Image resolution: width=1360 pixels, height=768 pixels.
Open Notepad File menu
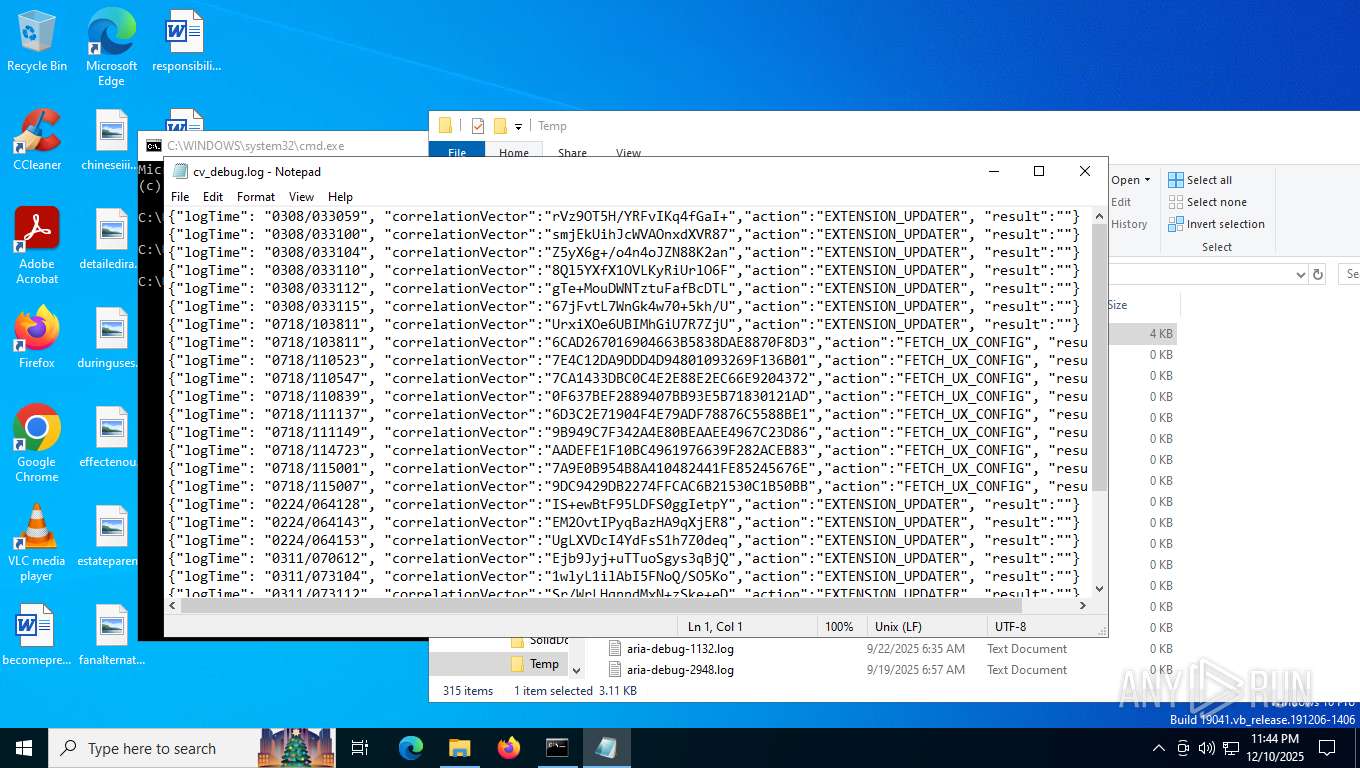180,197
